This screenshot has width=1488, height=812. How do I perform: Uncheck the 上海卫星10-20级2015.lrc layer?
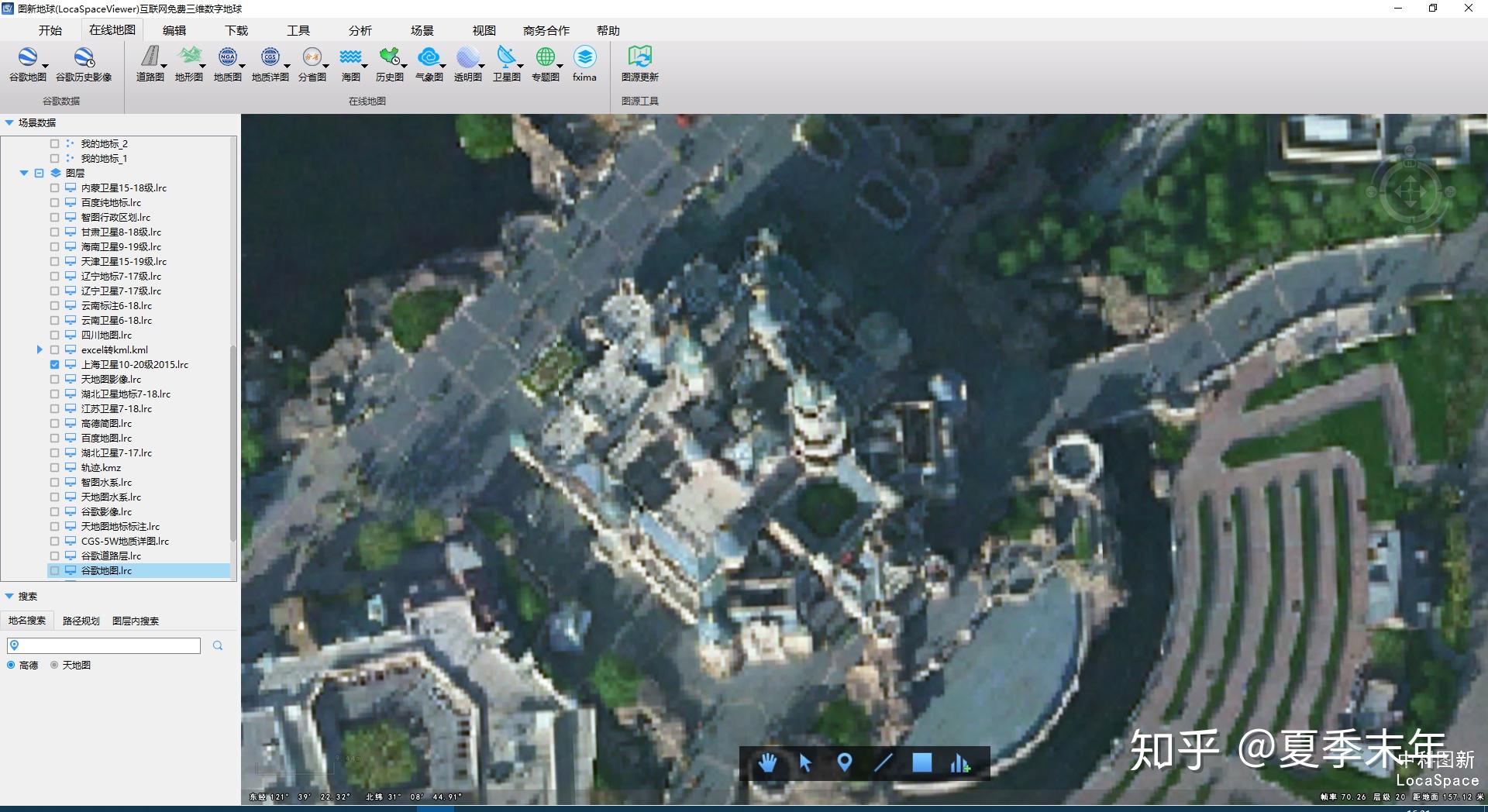(x=54, y=364)
